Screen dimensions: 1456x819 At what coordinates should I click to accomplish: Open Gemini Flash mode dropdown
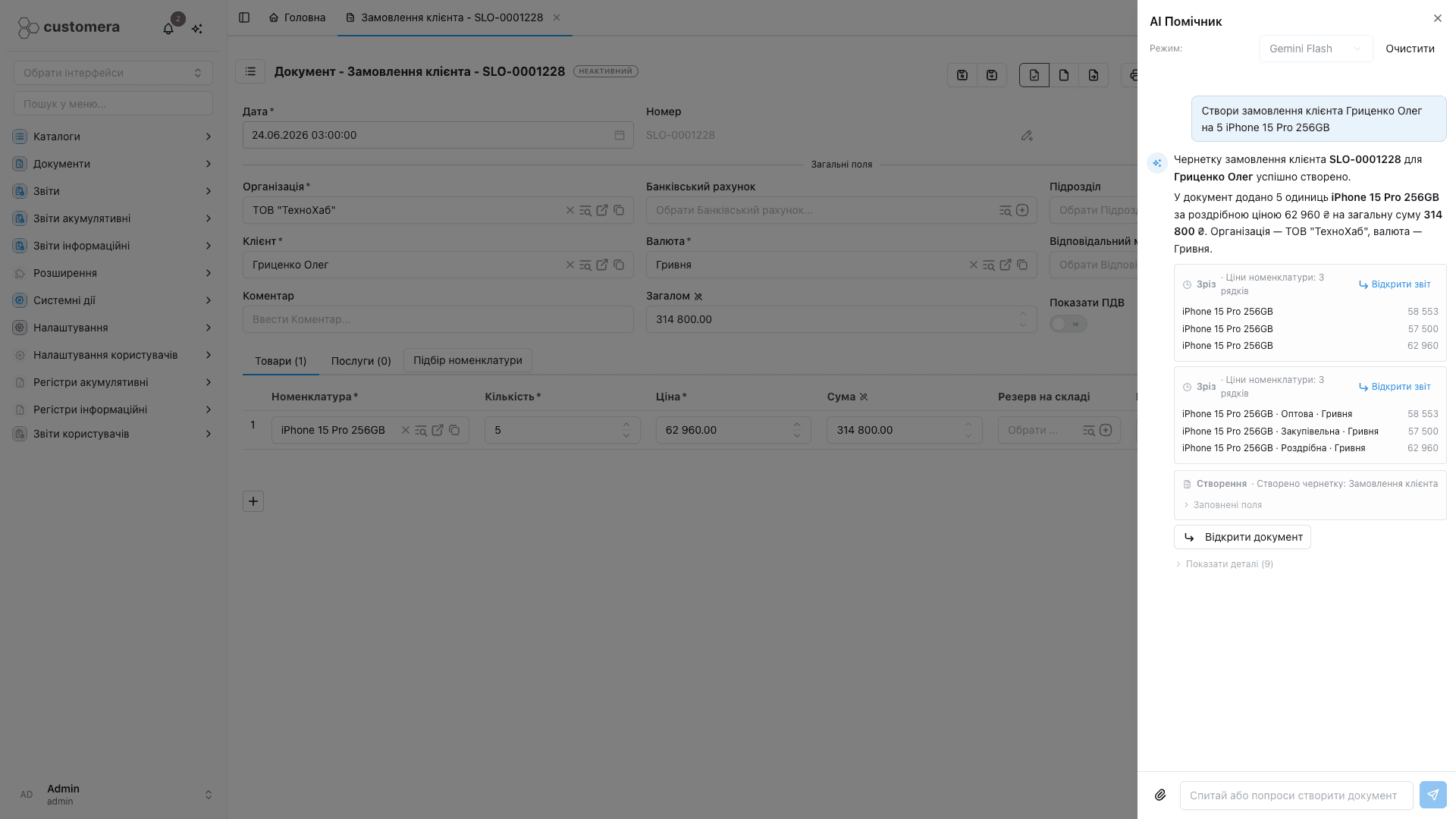tap(1316, 49)
